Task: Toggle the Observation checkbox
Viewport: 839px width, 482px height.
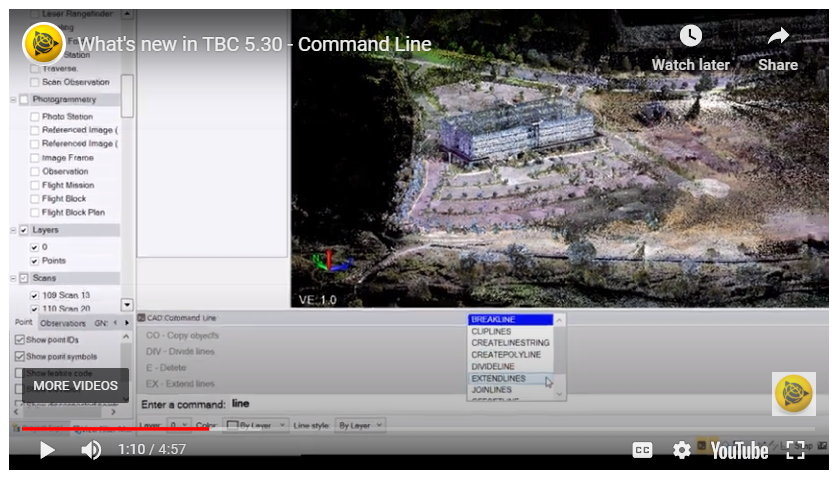Action: (x=35, y=172)
